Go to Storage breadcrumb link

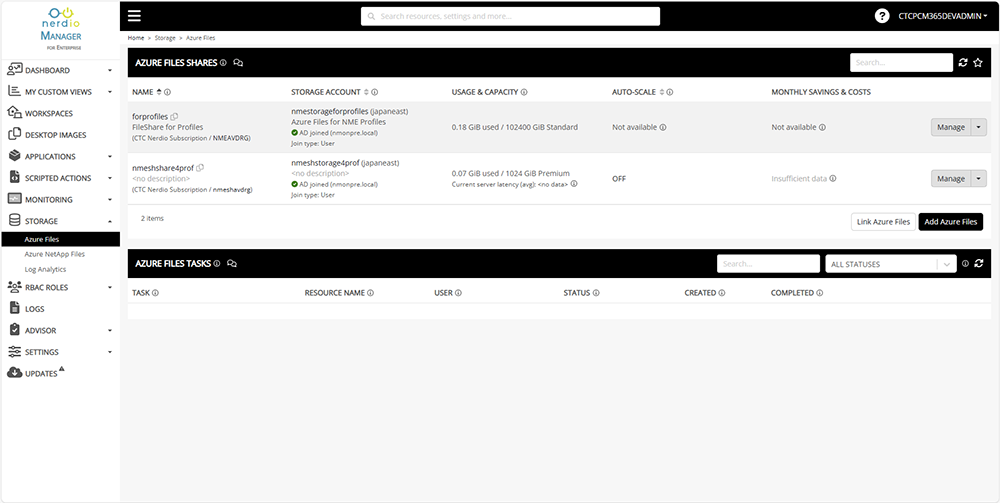click(165, 38)
